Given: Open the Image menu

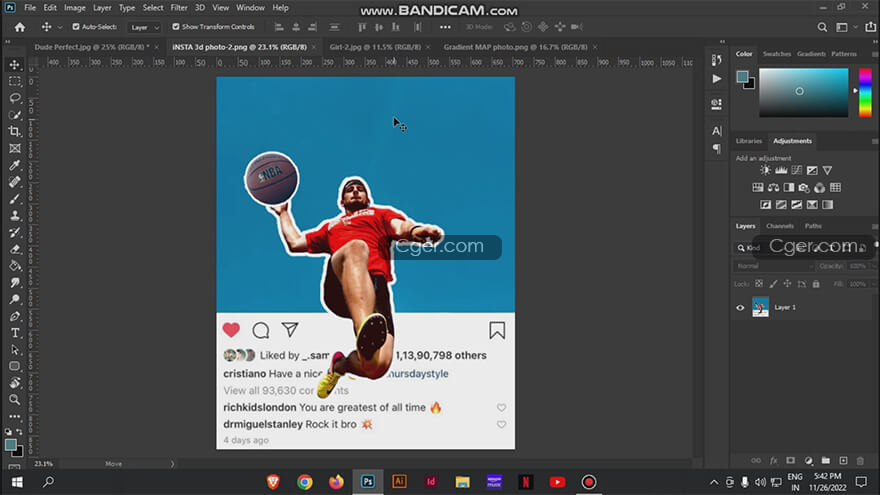Looking at the screenshot, I should 74,8.
